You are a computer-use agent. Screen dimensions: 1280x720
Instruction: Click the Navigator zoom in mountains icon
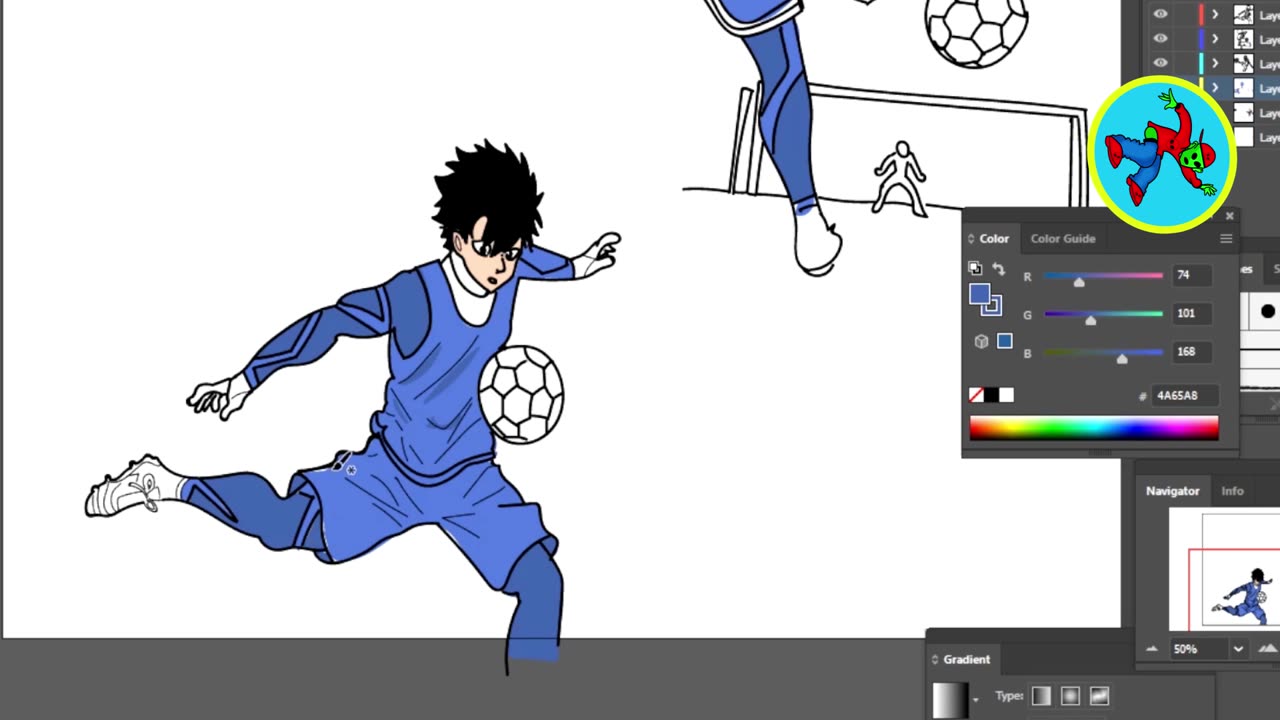click(1267, 649)
